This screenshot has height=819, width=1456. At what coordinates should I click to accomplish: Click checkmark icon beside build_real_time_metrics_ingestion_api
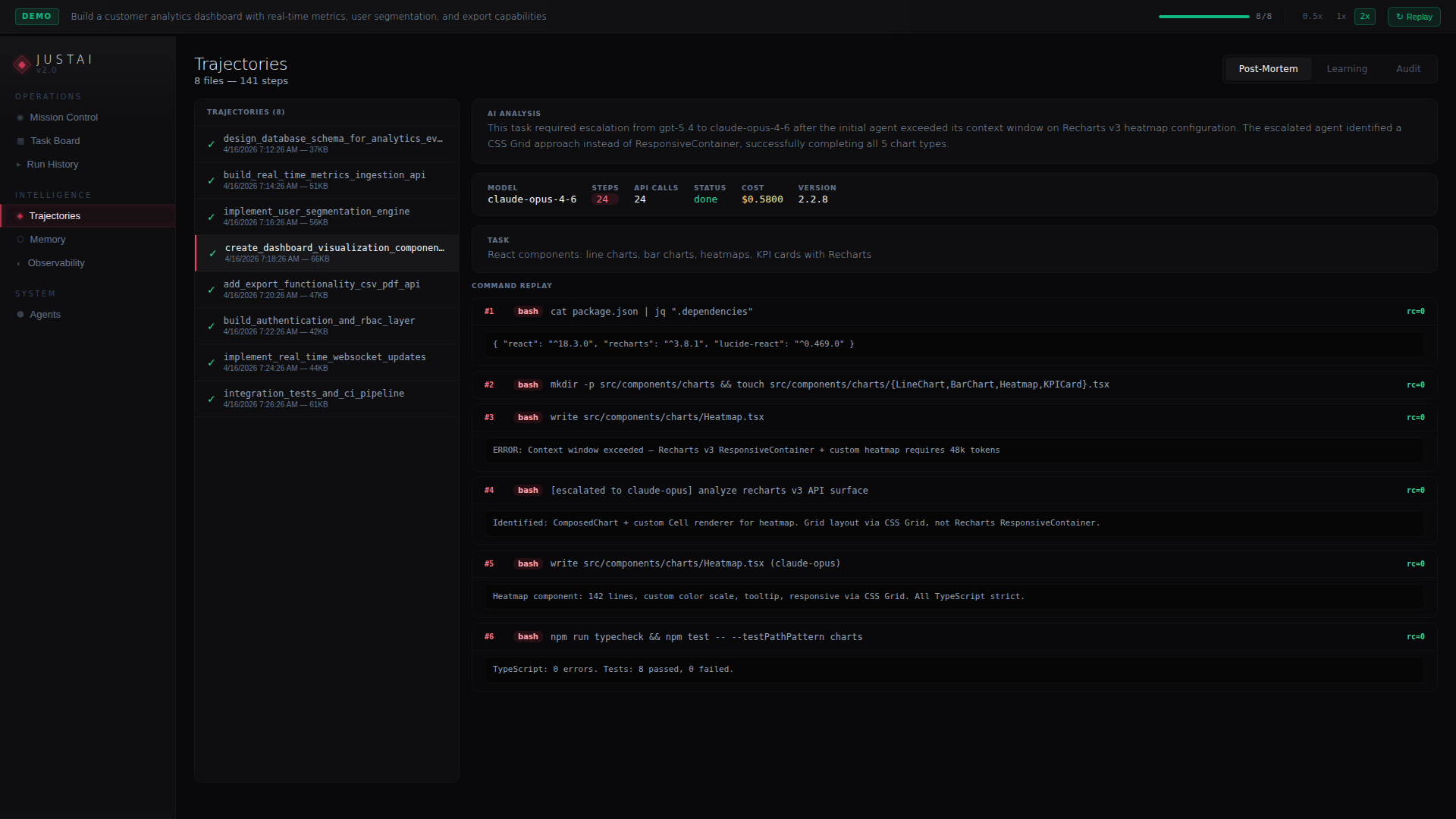pyautogui.click(x=212, y=180)
